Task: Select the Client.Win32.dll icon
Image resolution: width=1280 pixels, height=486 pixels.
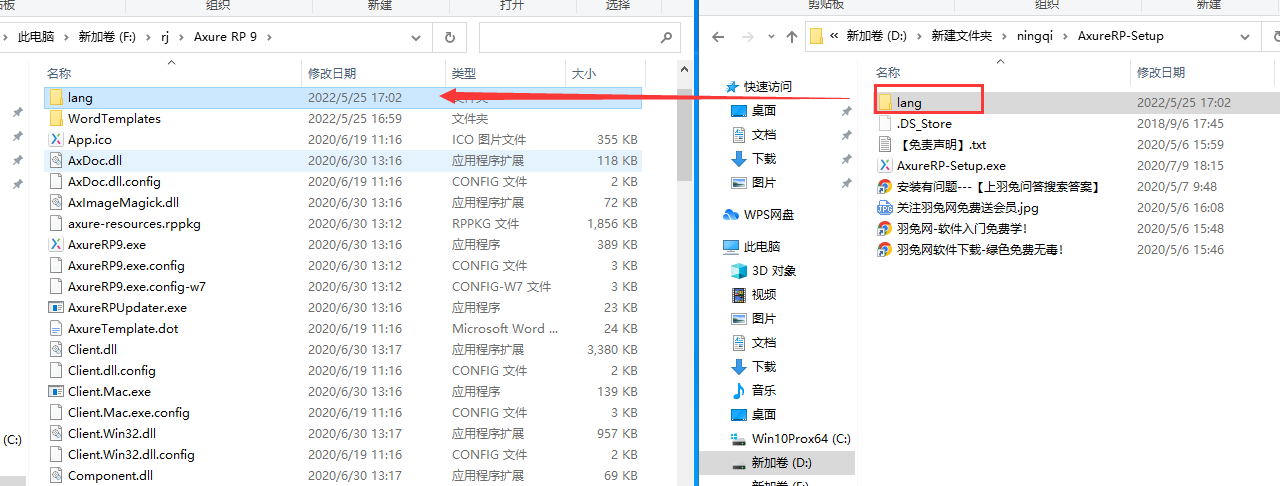Action: tap(56, 434)
